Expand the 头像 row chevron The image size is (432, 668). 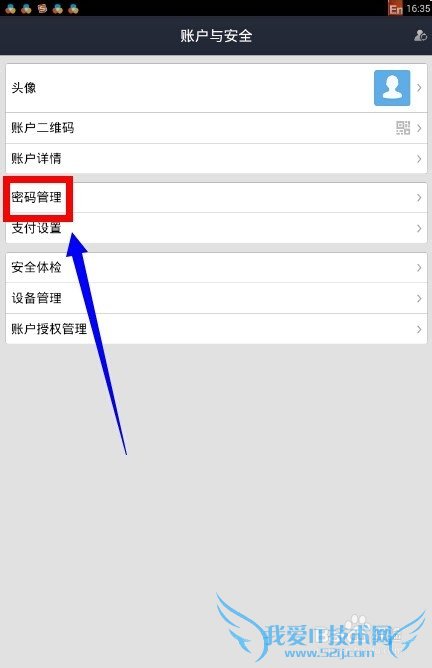click(419, 88)
